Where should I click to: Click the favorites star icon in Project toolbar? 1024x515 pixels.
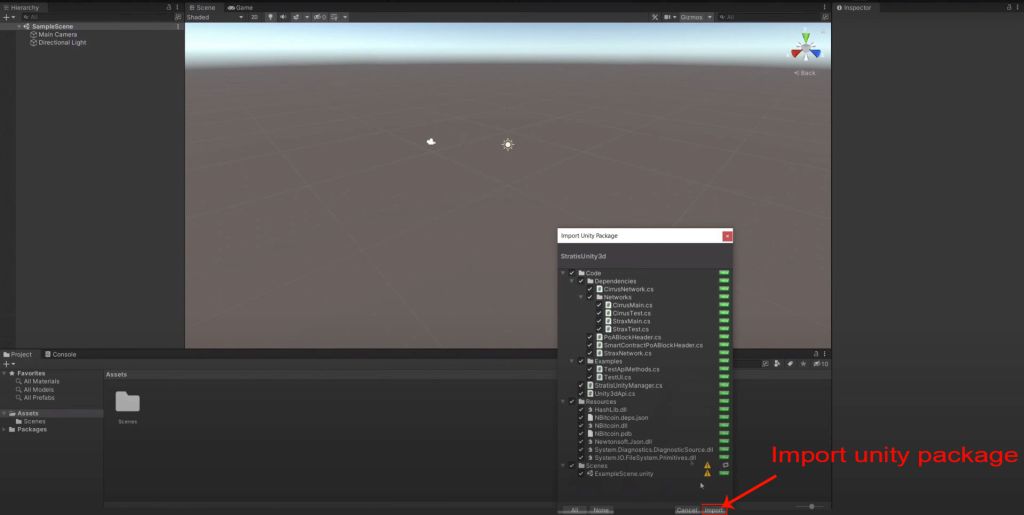point(803,364)
